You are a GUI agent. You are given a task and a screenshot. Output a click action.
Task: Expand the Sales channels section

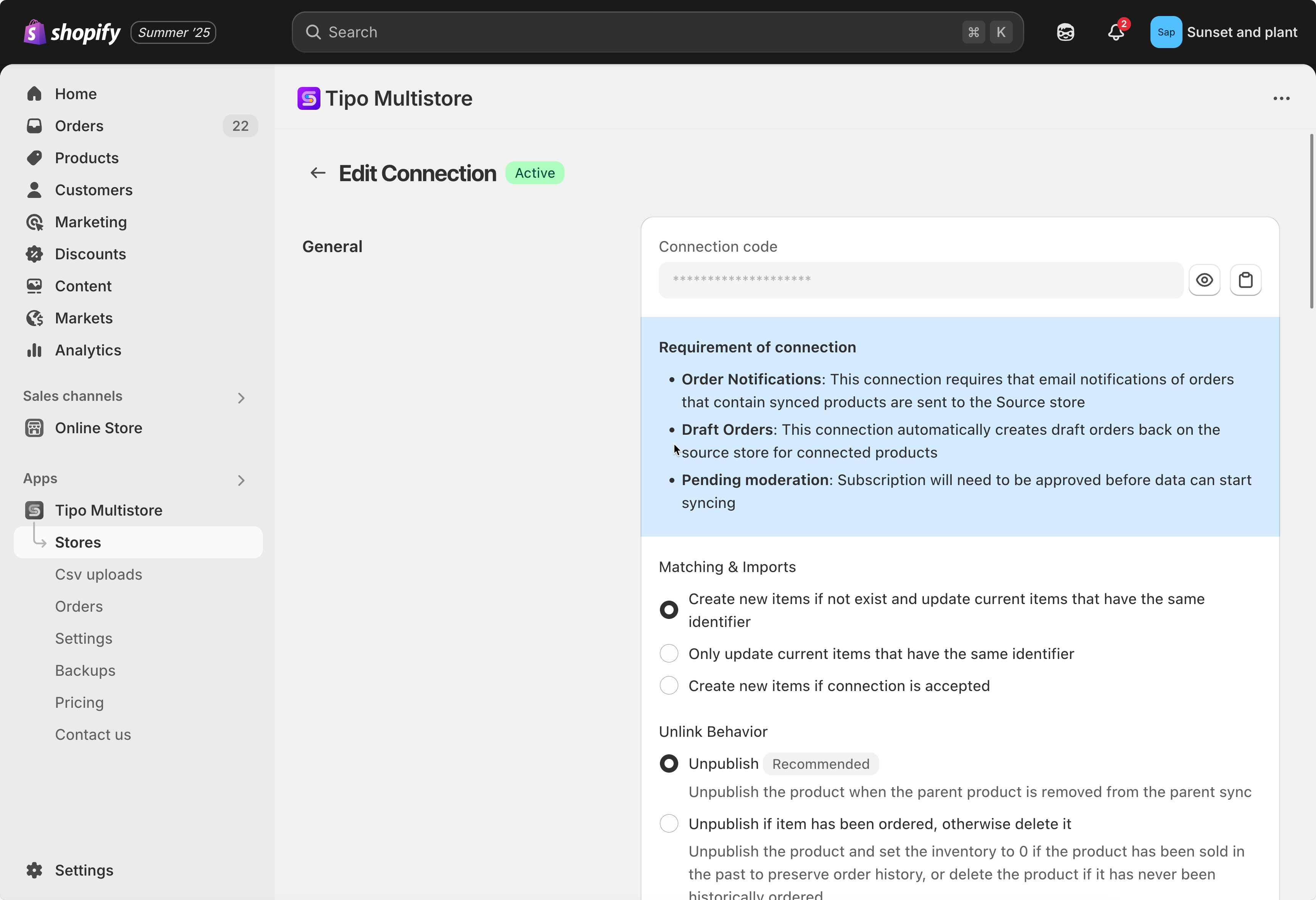tap(241, 398)
